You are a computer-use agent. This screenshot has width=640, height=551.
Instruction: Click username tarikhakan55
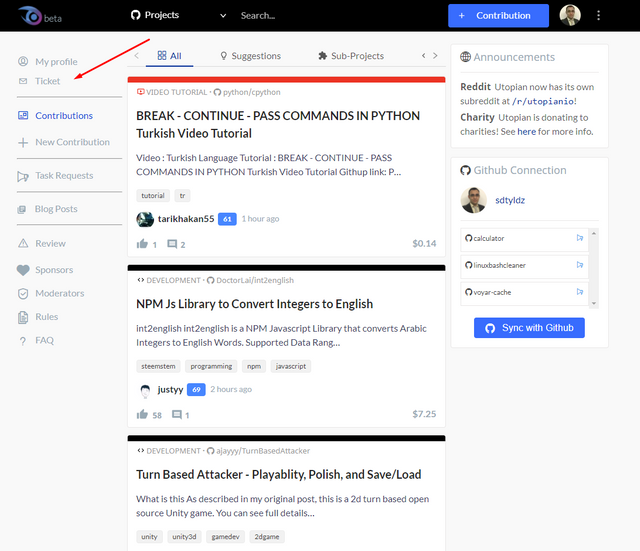[186, 219]
